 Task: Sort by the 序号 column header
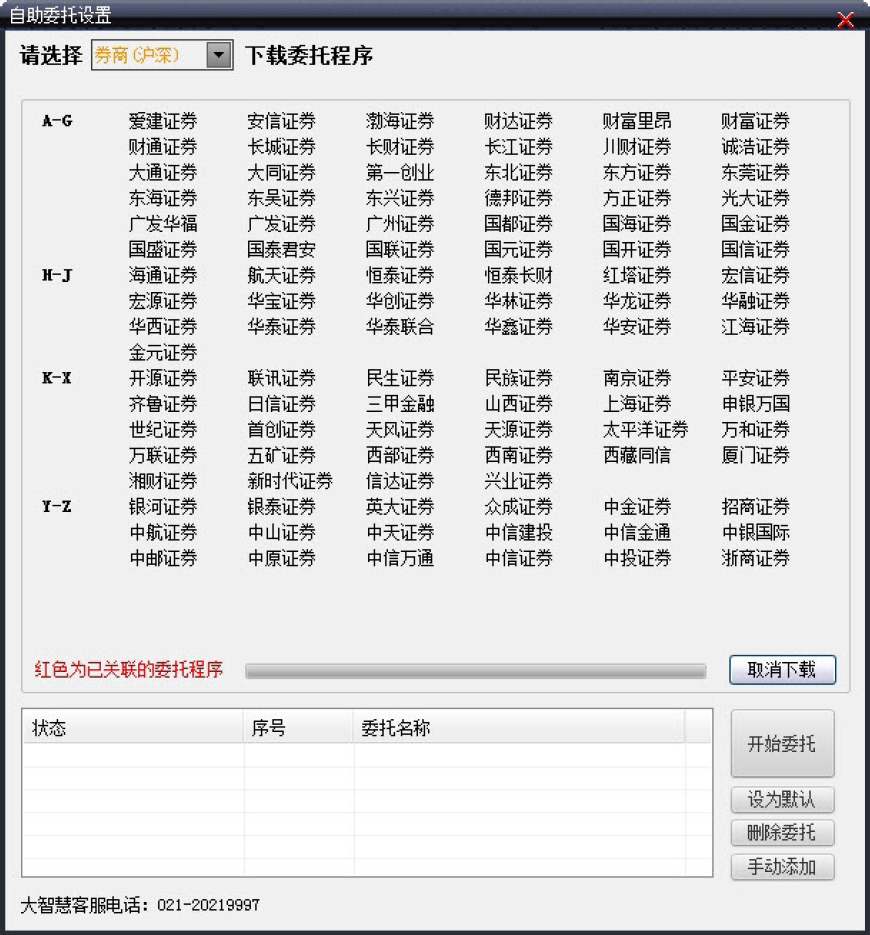pyautogui.click(x=298, y=727)
